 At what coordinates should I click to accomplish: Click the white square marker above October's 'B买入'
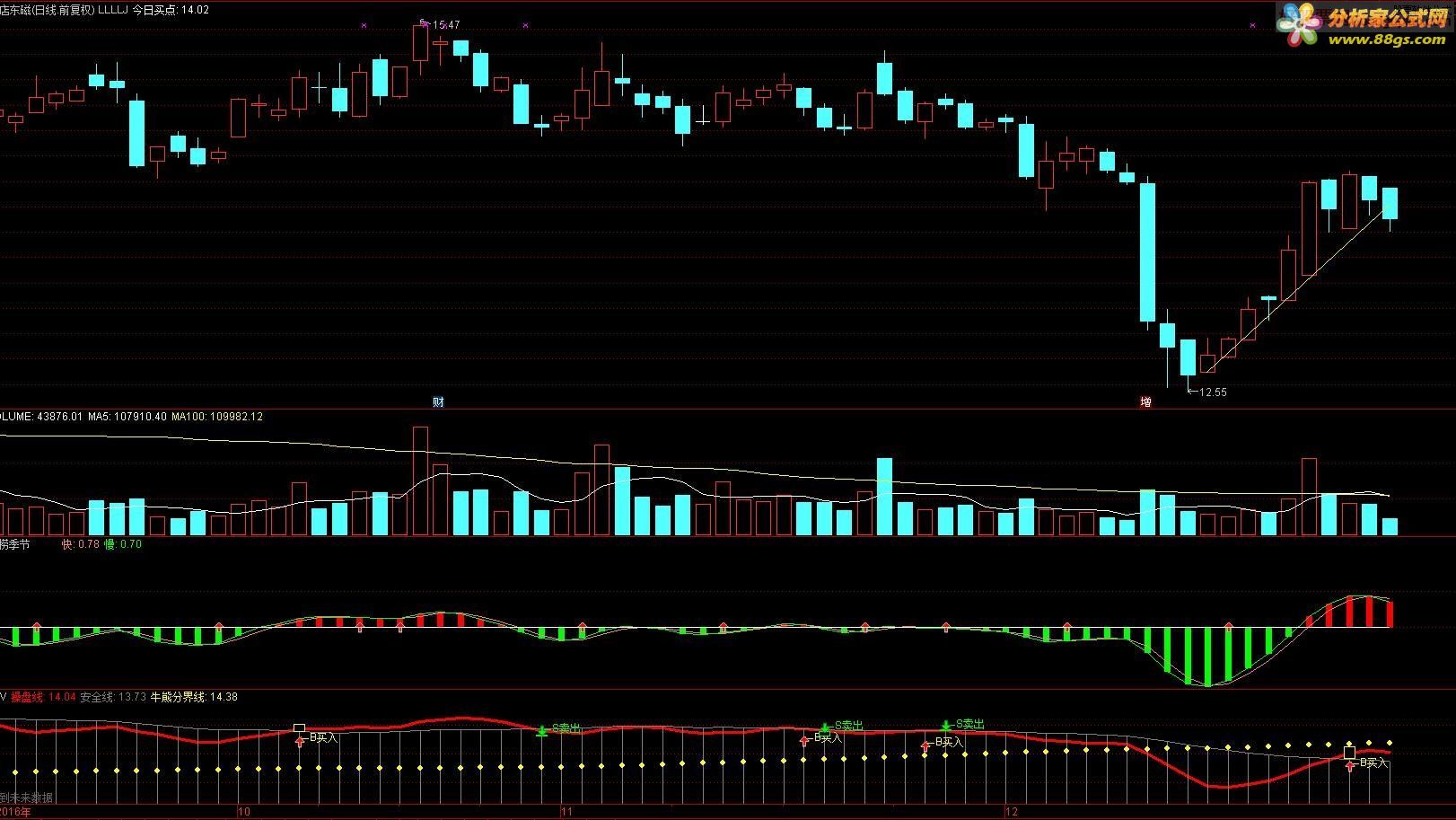tap(300, 728)
